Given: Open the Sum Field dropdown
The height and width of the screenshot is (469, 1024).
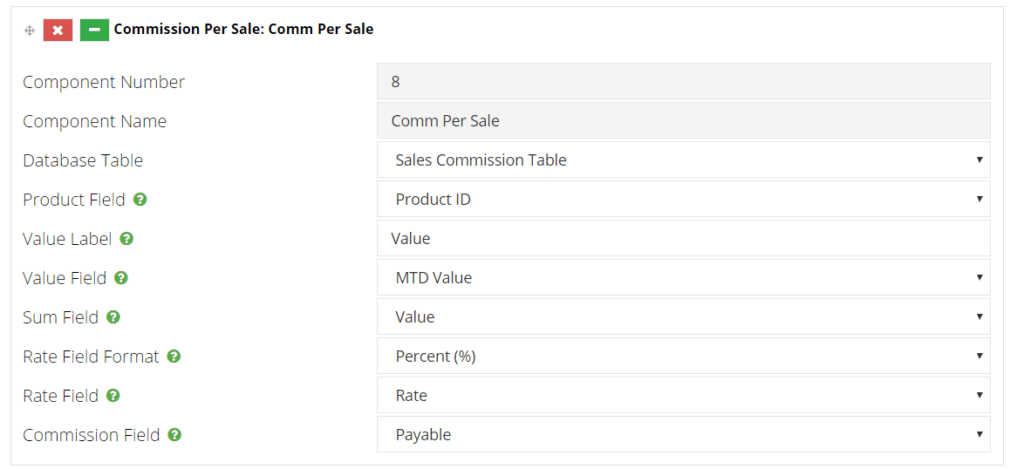Looking at the screenshot, I should tap(684, 317).
